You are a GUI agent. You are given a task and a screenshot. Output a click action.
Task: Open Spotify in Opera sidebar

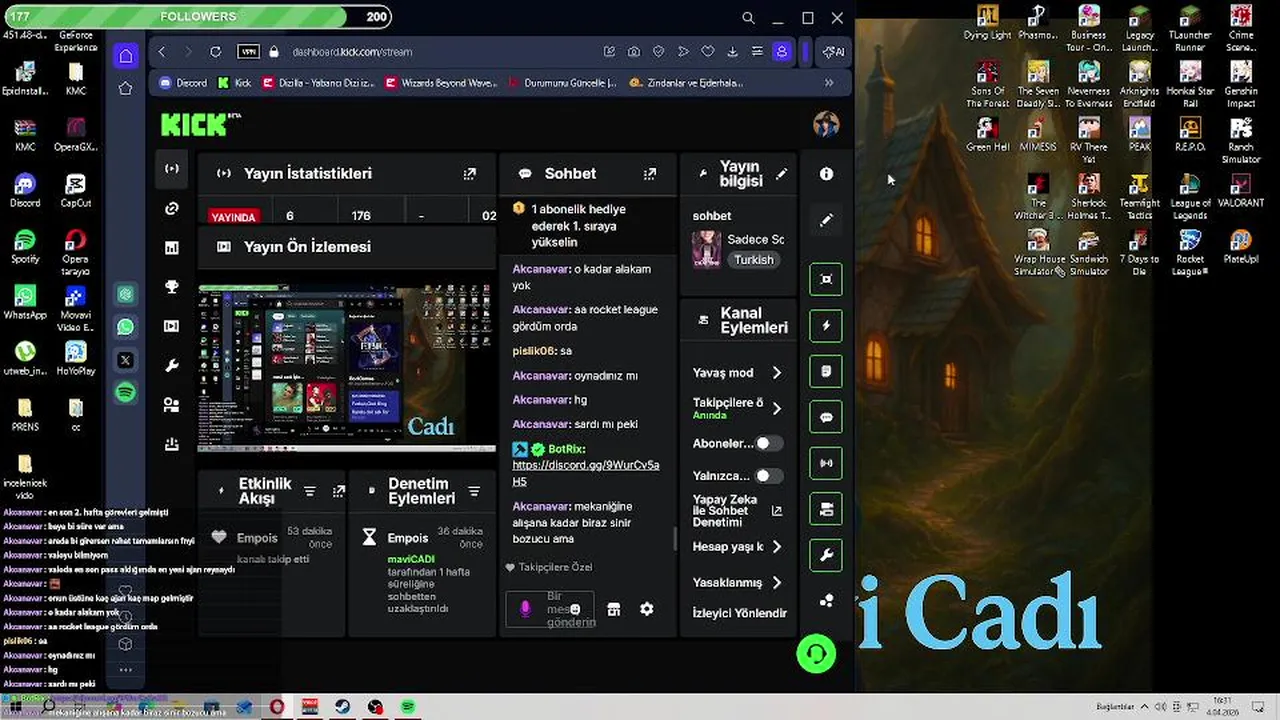pyautogui.click(x=125, y=393)
